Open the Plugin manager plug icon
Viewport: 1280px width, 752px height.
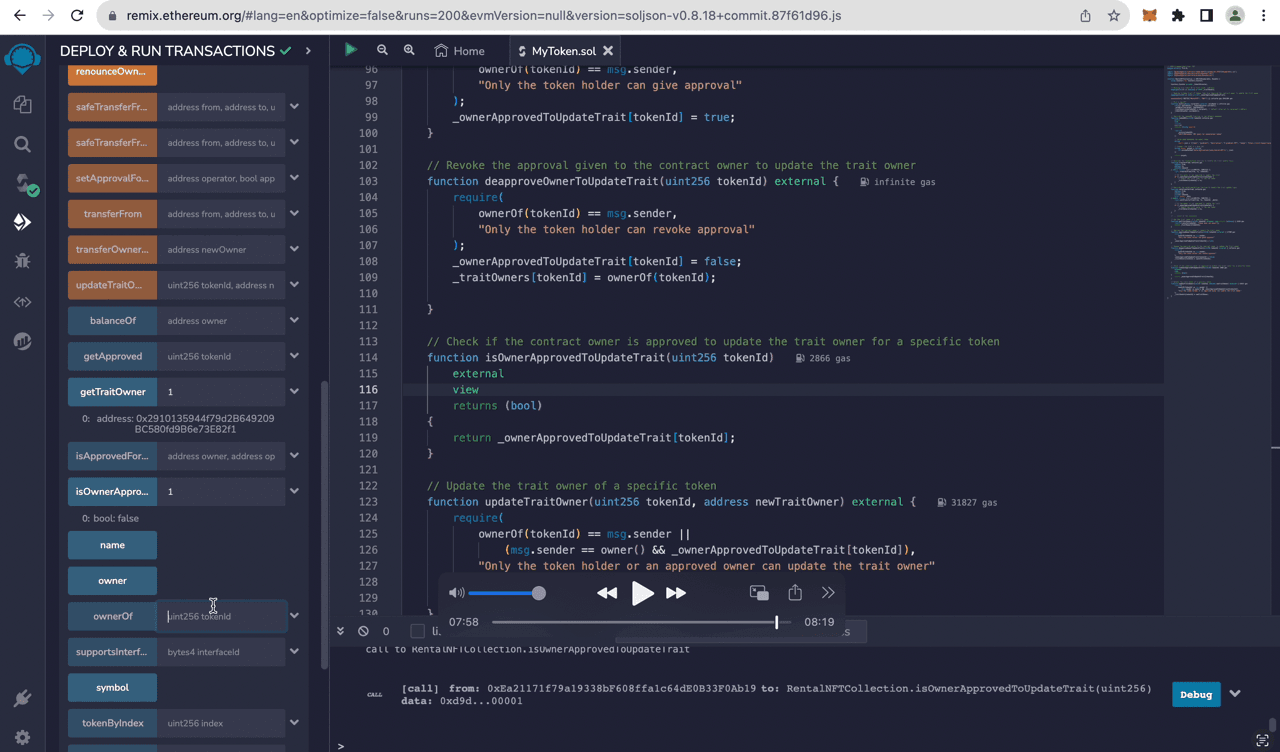coord(22,698)
